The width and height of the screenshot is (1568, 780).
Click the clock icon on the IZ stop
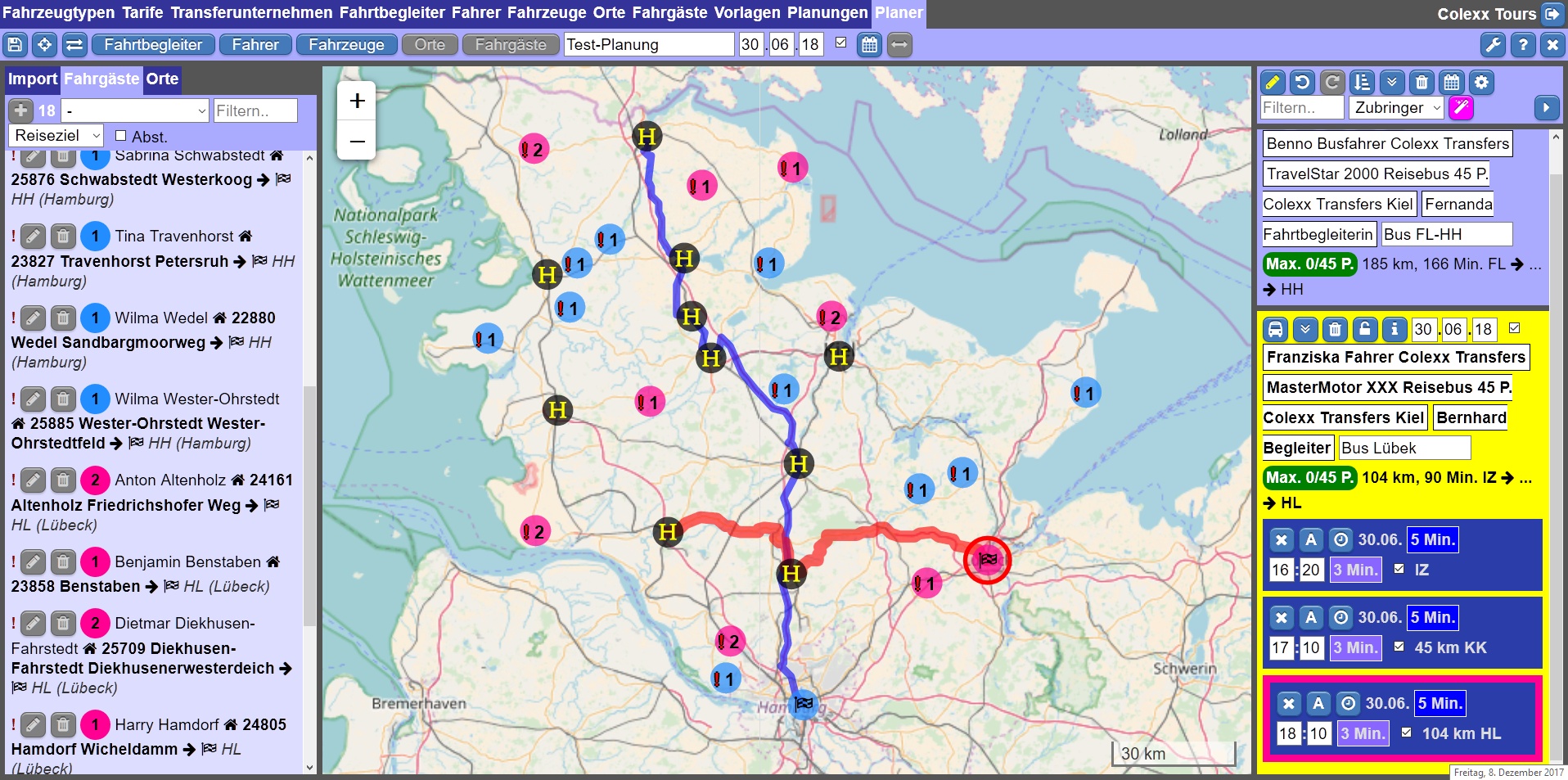tap(1340, 539)
